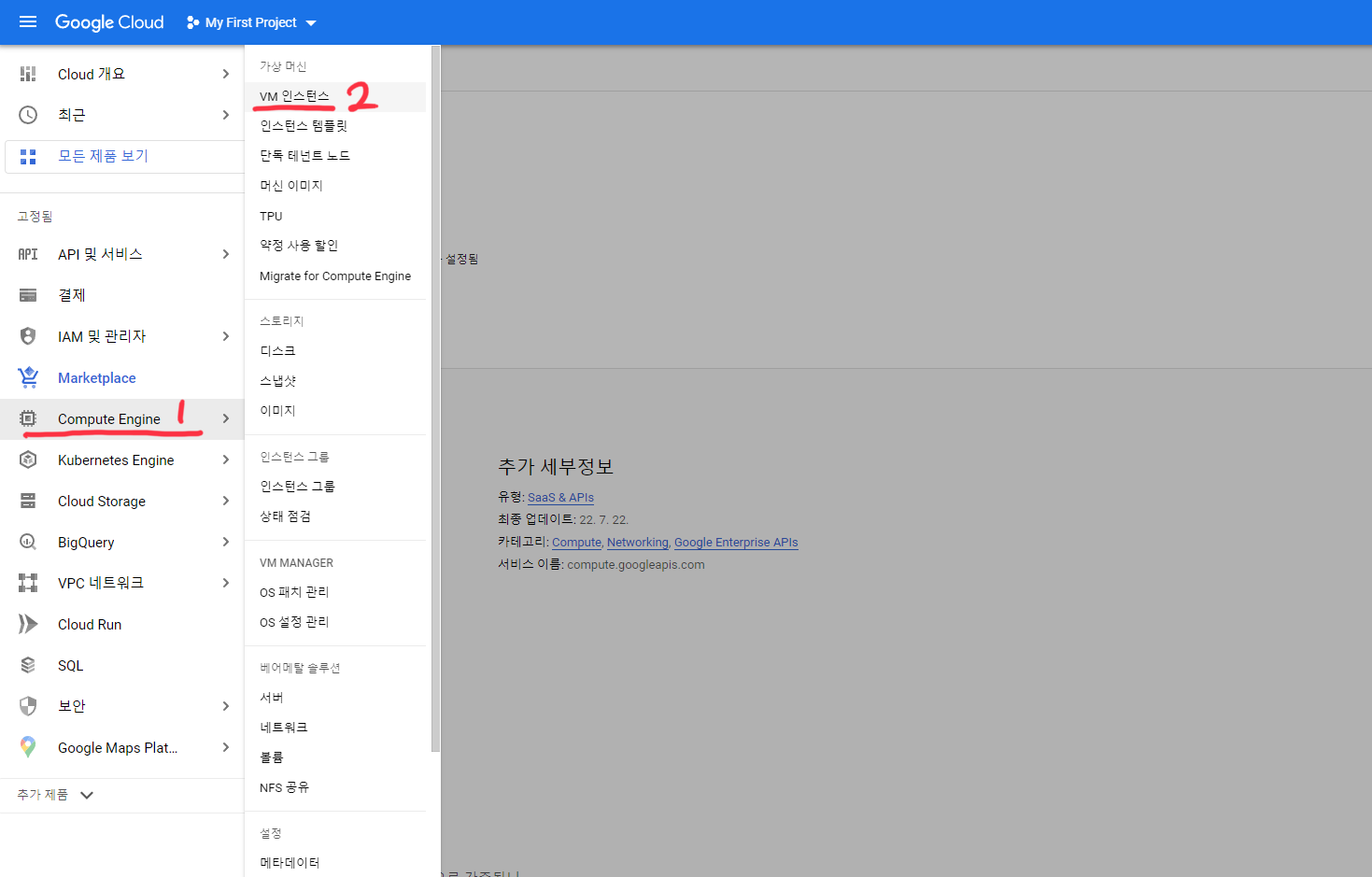Click the API 및 서비스 icon

pyautogui.click(x=28, y=254)
